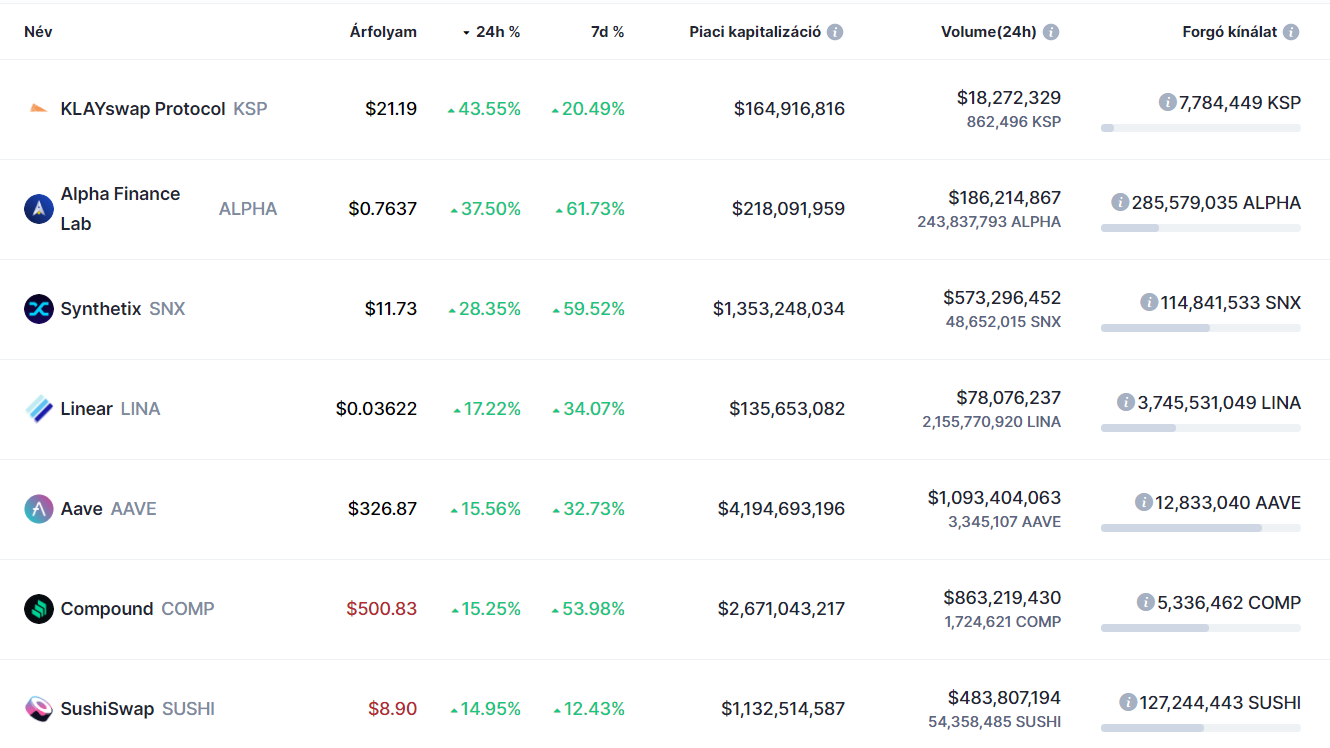Click info icon before 127,244,443 SUSHI supply
This screenshot has width=1330, height=748.
pyautogui.click(x=1128, y=702)
